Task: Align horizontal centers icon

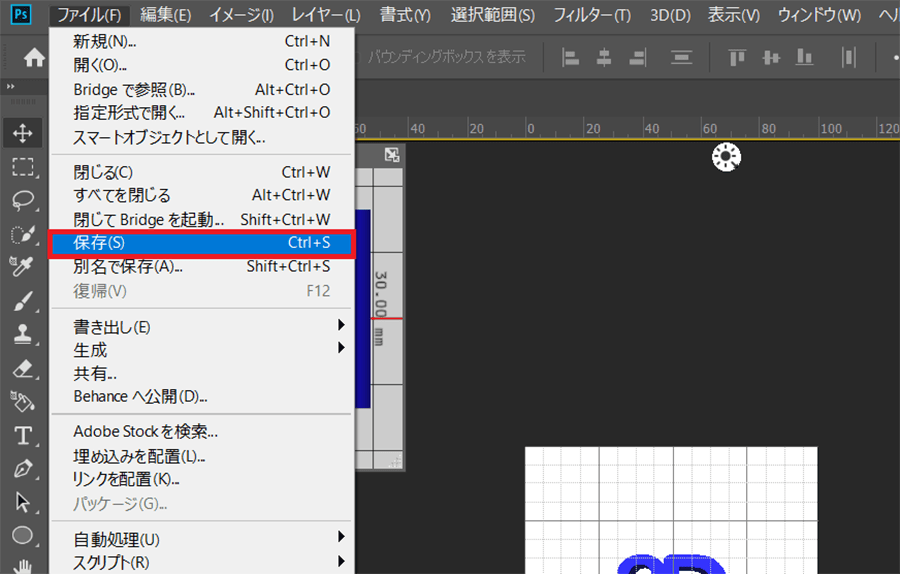Action: coord(604,57)
